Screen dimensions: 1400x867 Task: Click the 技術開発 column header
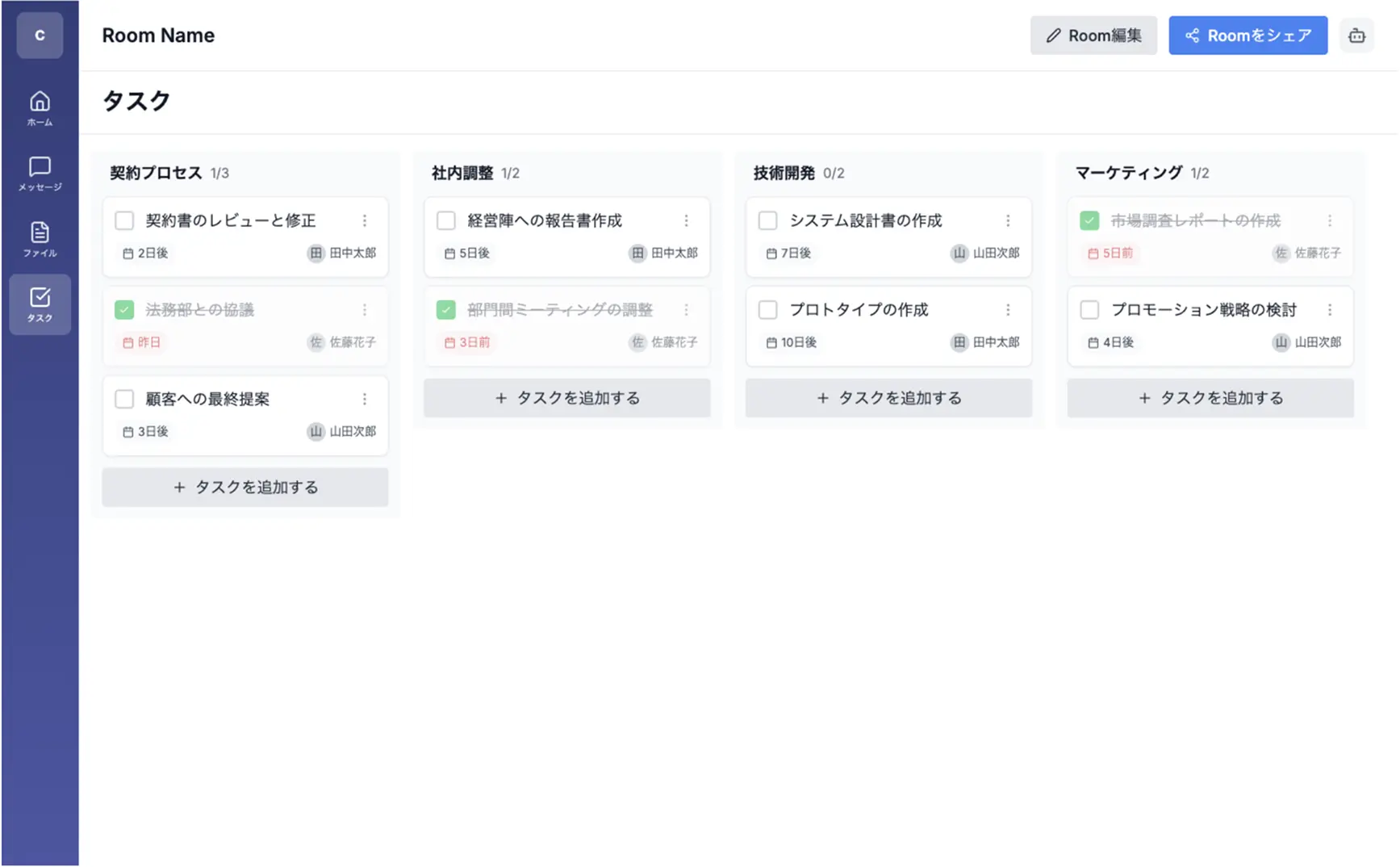click(784, 173)
